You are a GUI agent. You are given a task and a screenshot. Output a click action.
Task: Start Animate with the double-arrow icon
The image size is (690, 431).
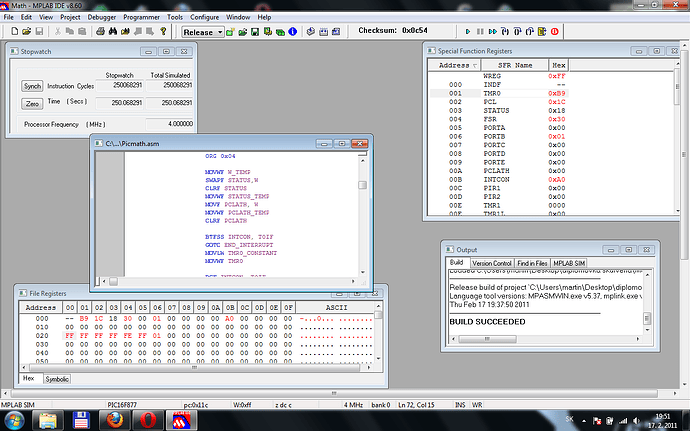coord(493,31)
